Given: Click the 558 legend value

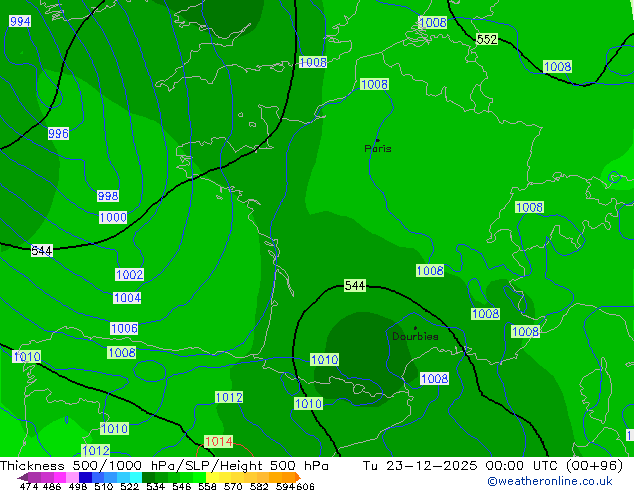Looking at the screenshot, I should click(207, 486).
